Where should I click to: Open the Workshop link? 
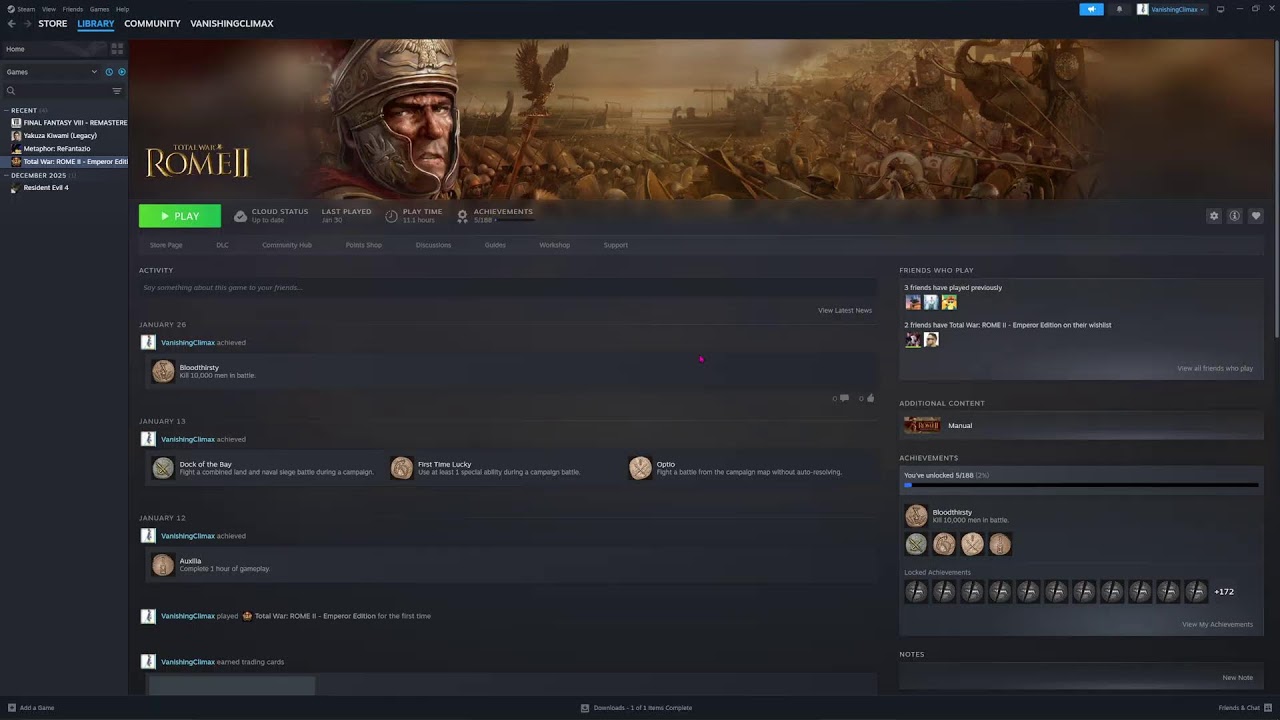tap(554, 245)
